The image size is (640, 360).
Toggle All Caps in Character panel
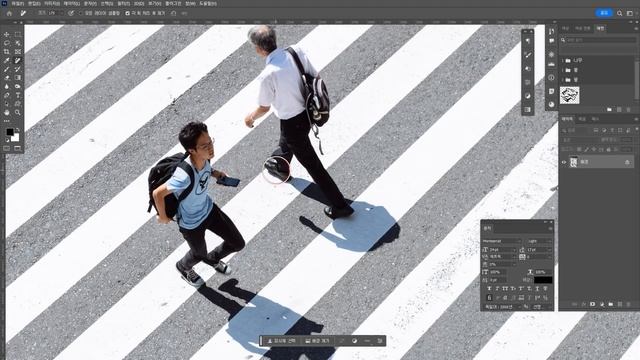505,289
